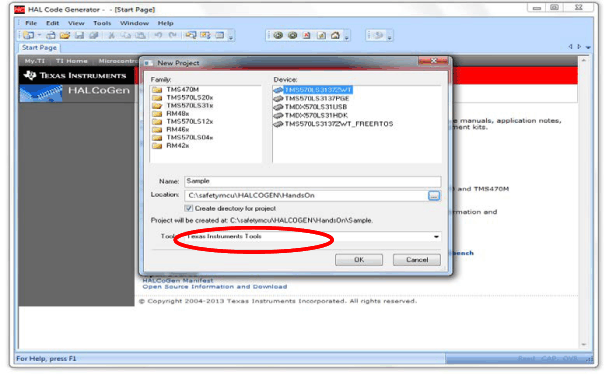The height and width of the screenshot is (375, 609).
Task: Select device TMS570LS3137ZWT_FREERTOS
Action: tap(339, 124)
